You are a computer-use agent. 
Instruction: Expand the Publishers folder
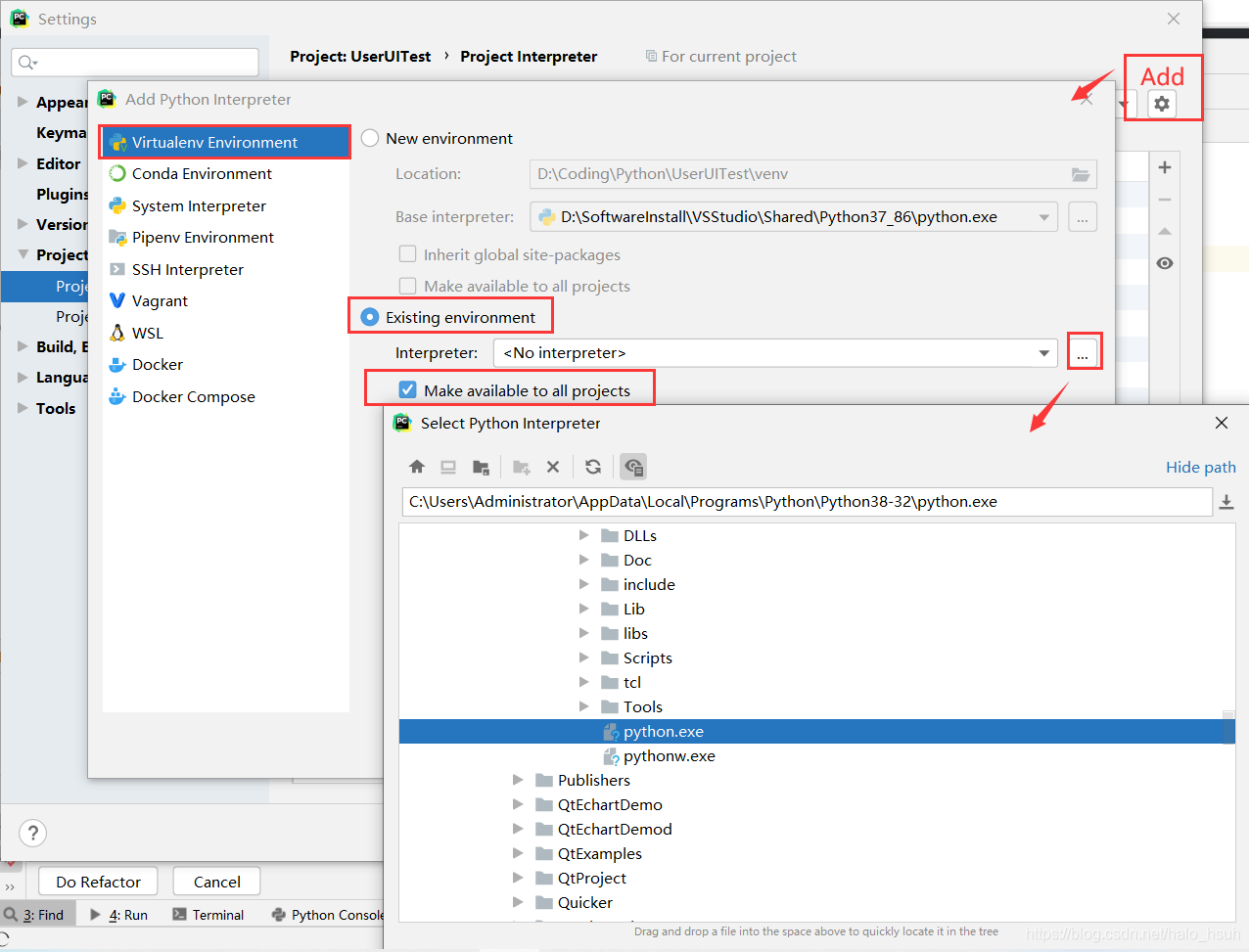pyautogui.click(x=518, y=780)
